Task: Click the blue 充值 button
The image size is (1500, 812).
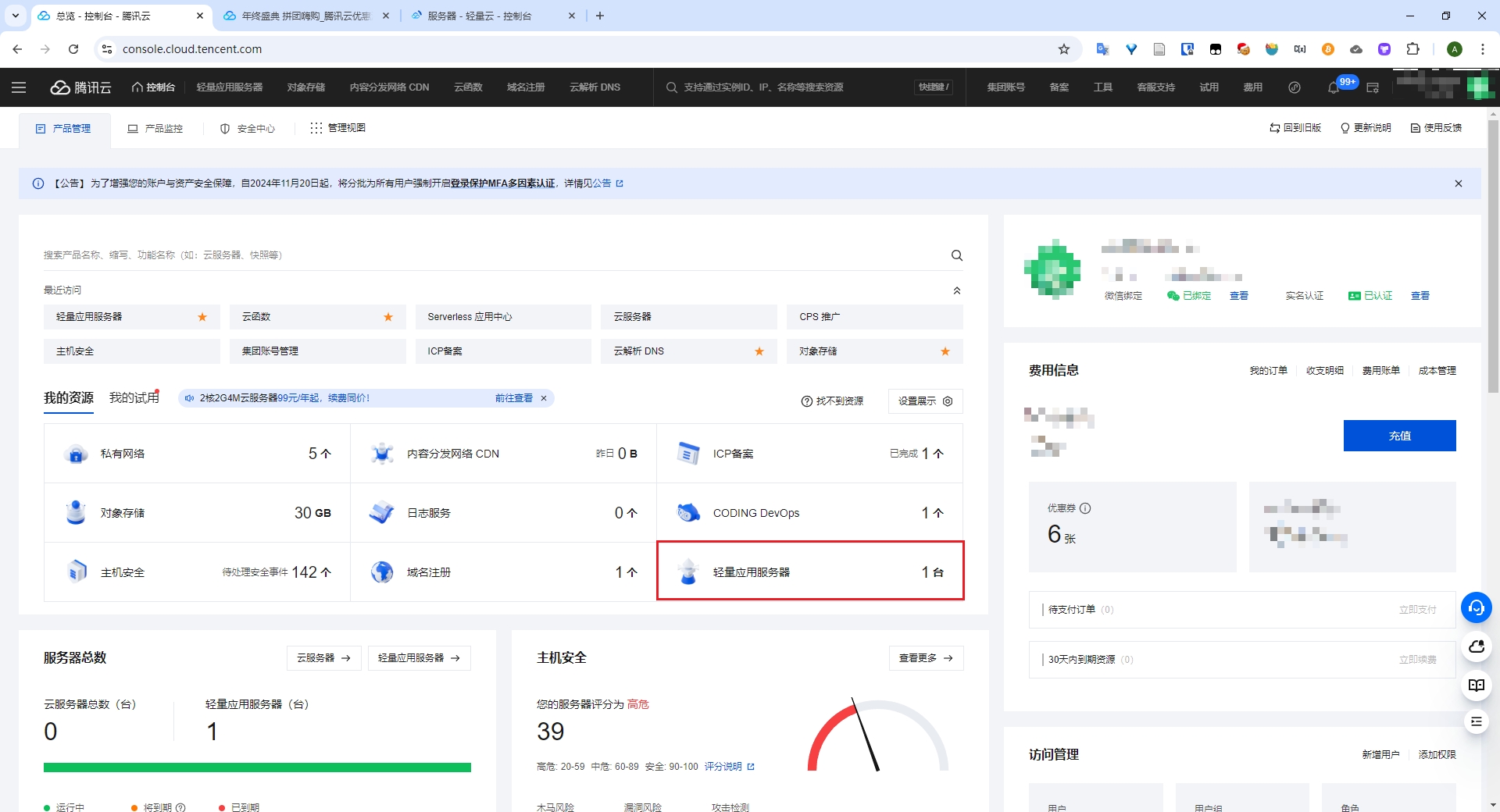Action: tap(1399, 436)
